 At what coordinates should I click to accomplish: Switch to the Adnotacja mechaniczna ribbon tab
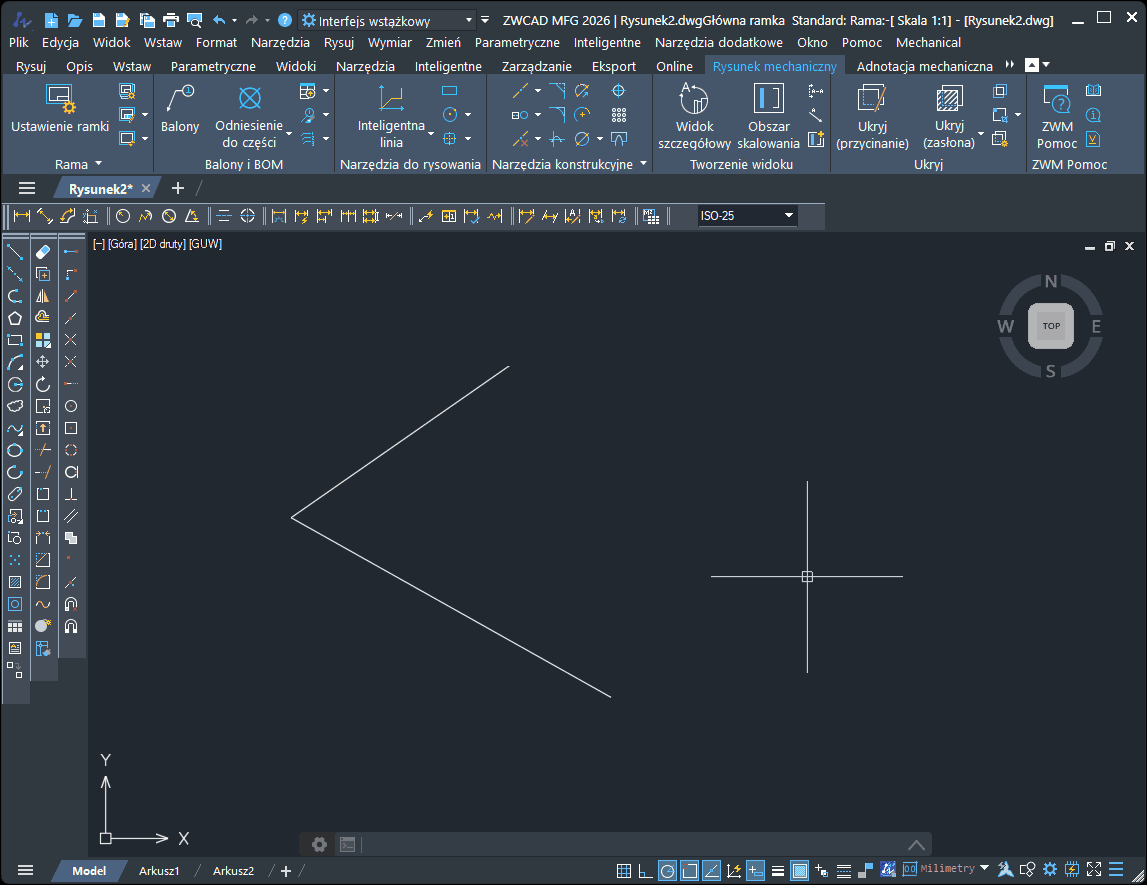(x=925, y=66)
